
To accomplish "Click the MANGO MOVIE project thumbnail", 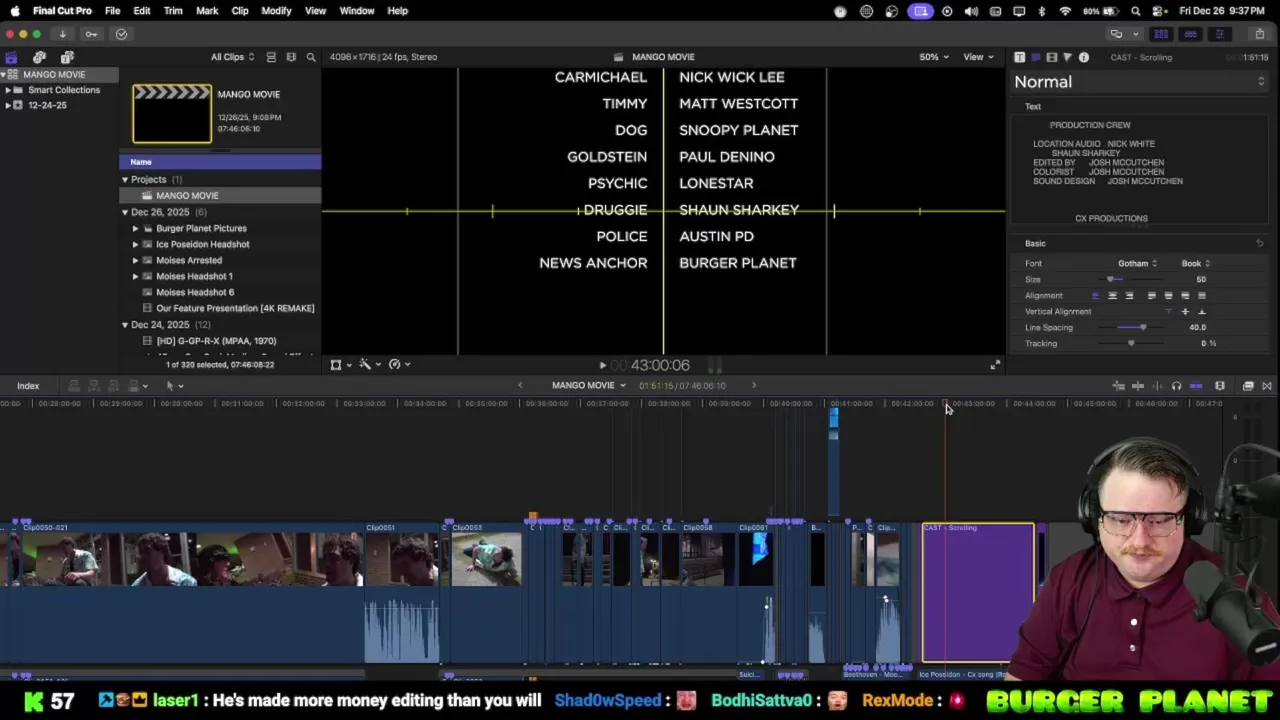I will coord(172,113).
